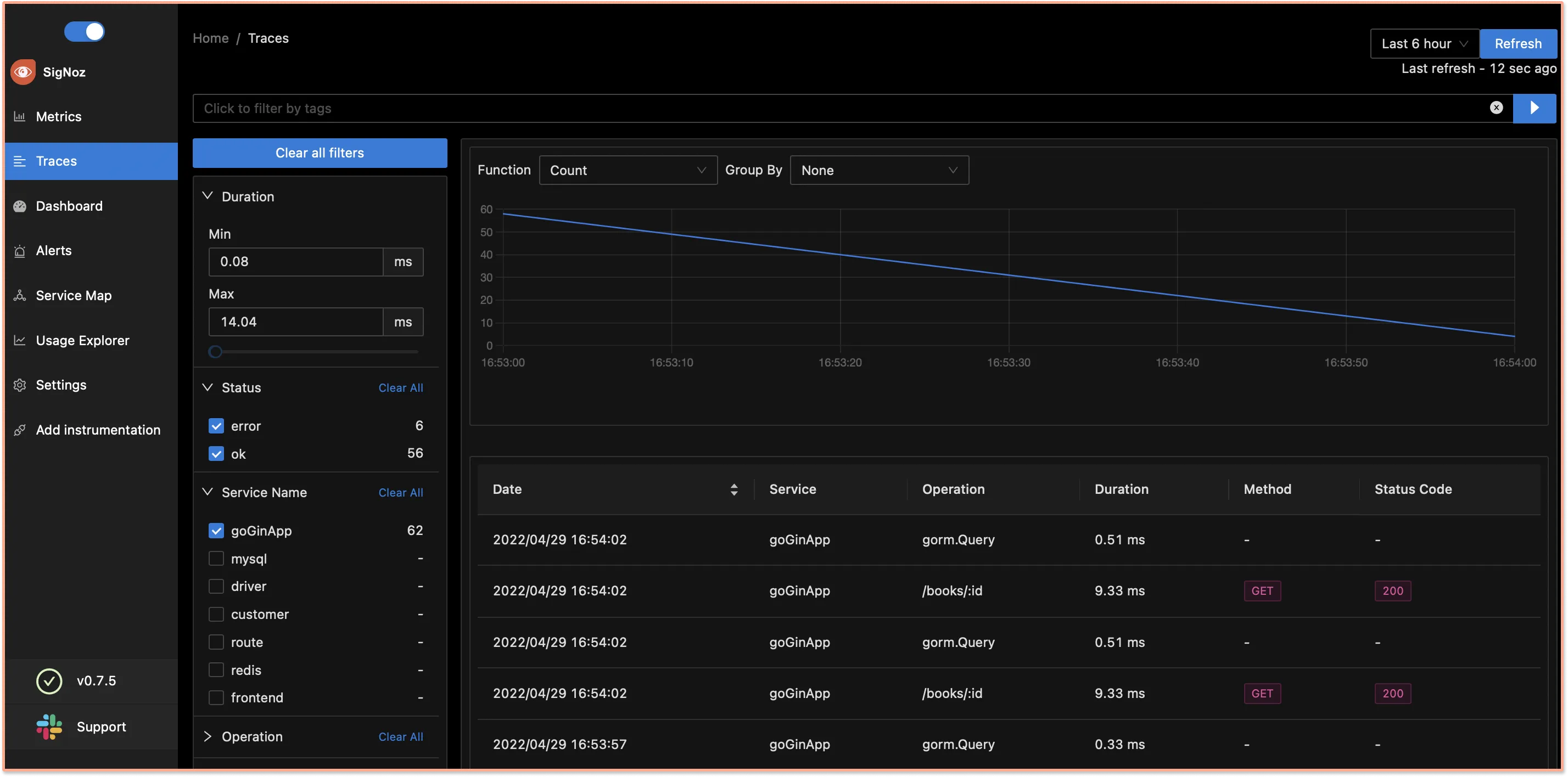Click the Alerts bell icon
Viewport: 1568px width, 777px height.
tap(19, 251)
